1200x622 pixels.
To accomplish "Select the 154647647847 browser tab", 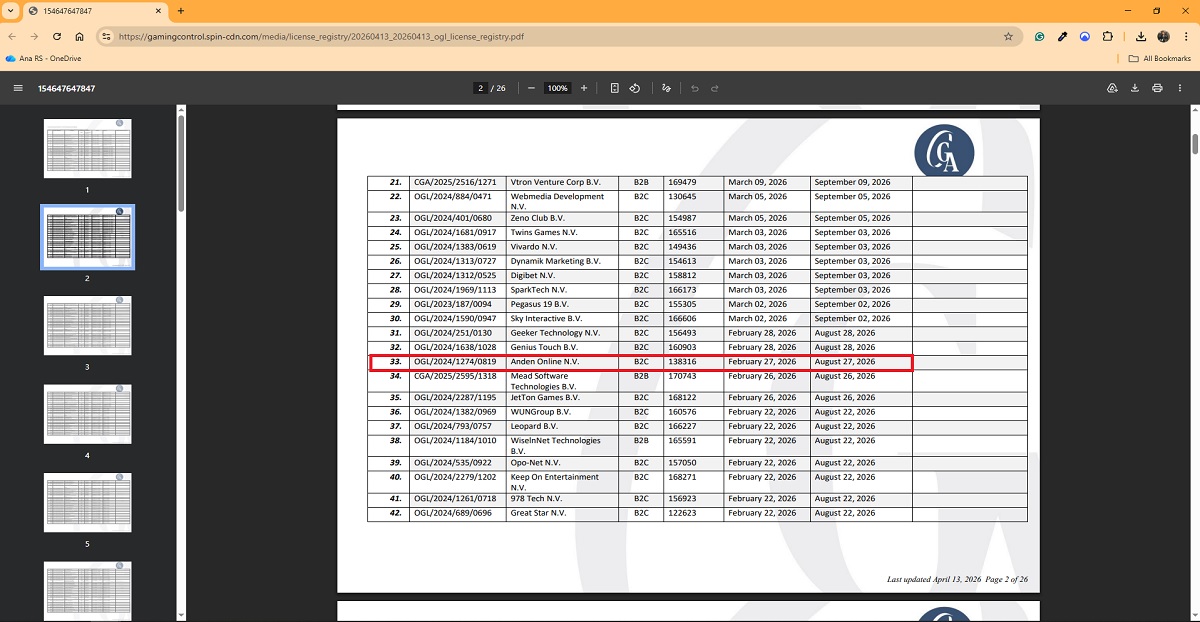I will click(x=90, y=11).
